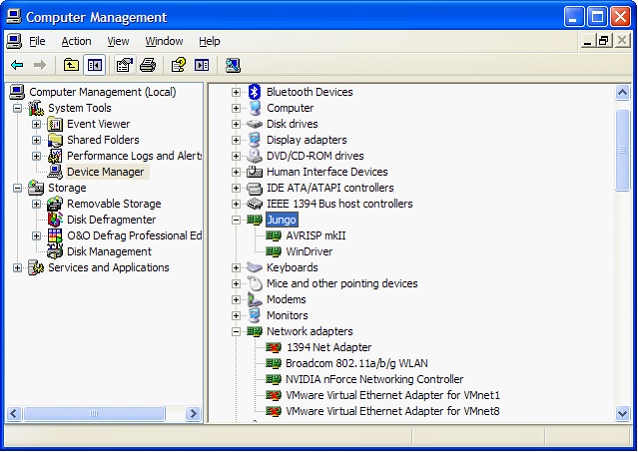The height and width of the screenshot is (452, 638).
Task: Click the Shared Folders icon
Action: (55, 140)
